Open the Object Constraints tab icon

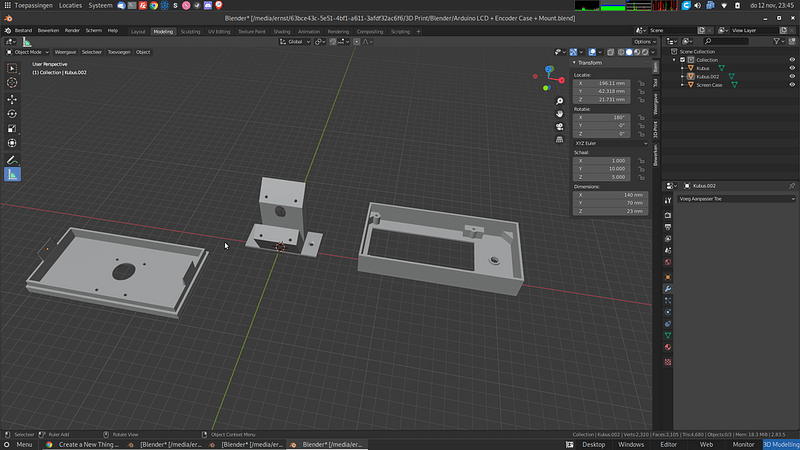click(668, 324)
